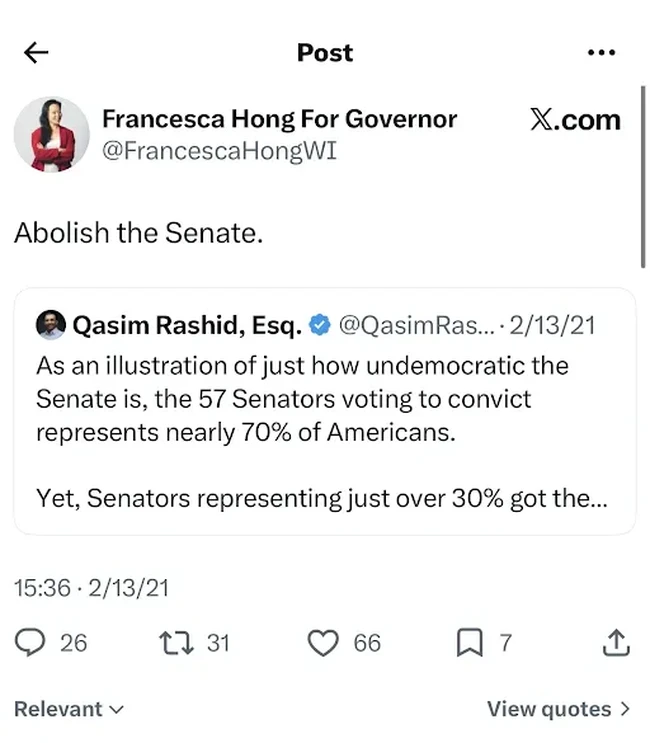Click the Francesca Hong For Governor name
The image size is (650, 743).
coord(280,119)
